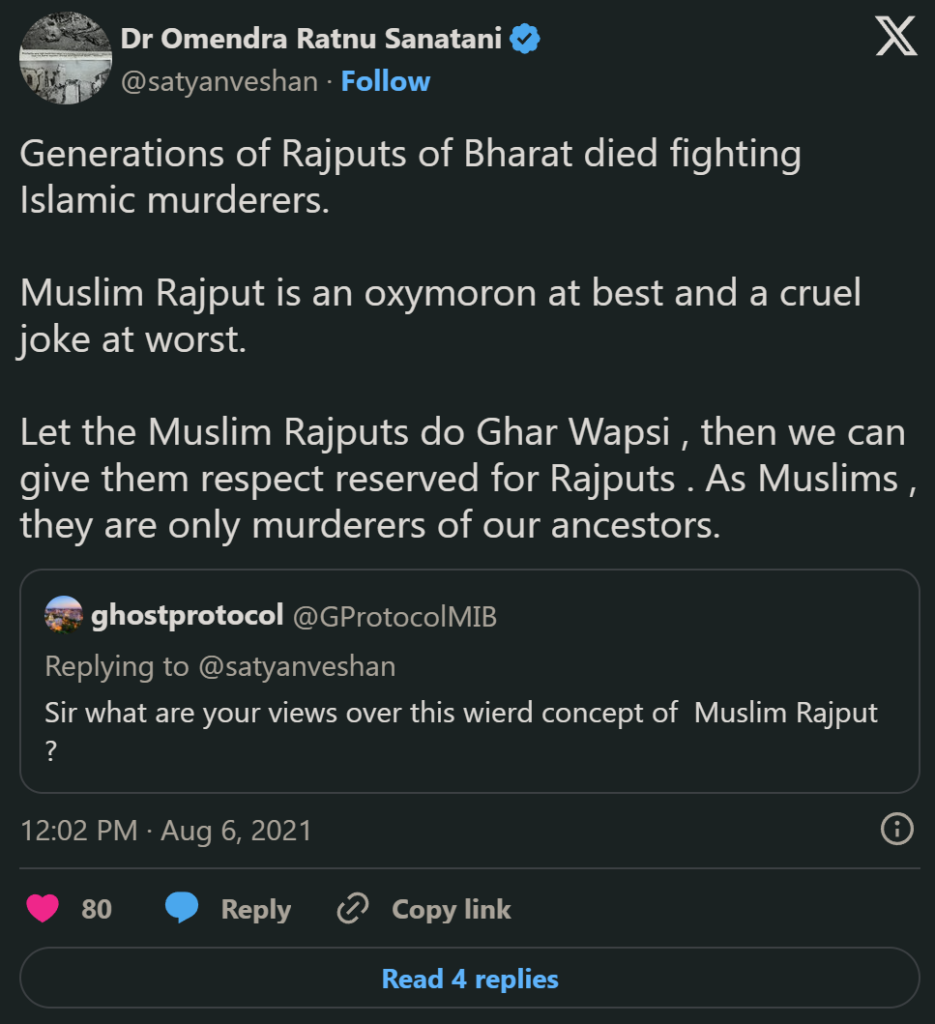Click ghostprotocol's circular avatar in the quoted reply
Image resolution: width=935 pixels, height=1024 pixels.
61,614
